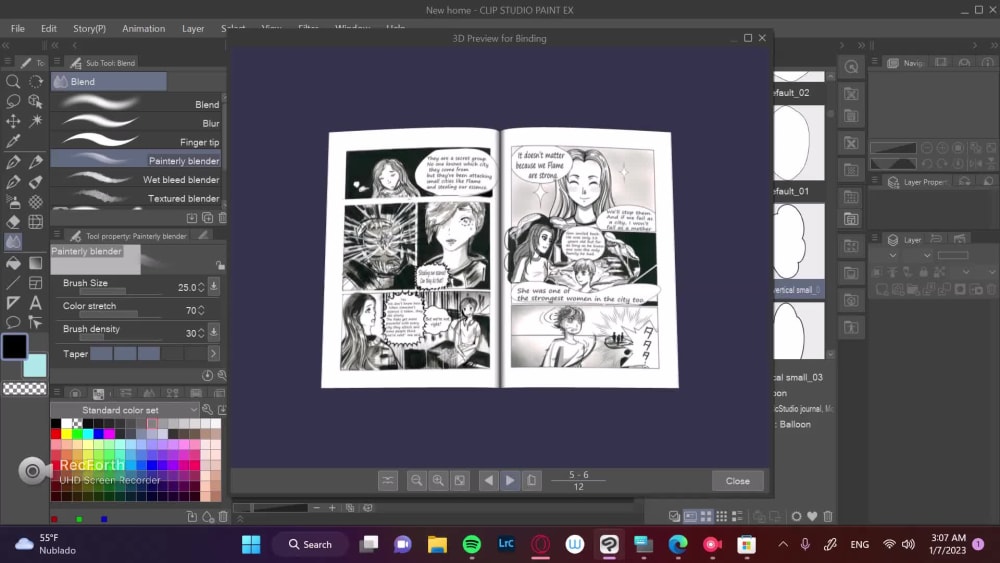Open the Animation menu

(x=143, y=29)
